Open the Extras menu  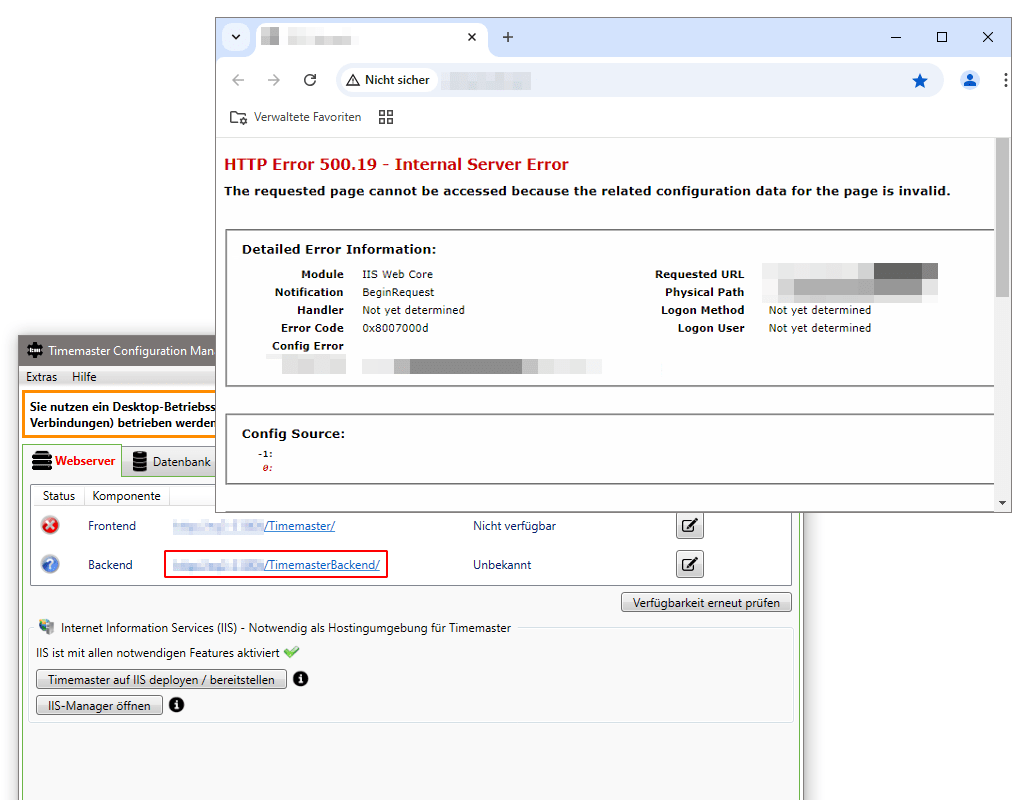tap(41, 377)
